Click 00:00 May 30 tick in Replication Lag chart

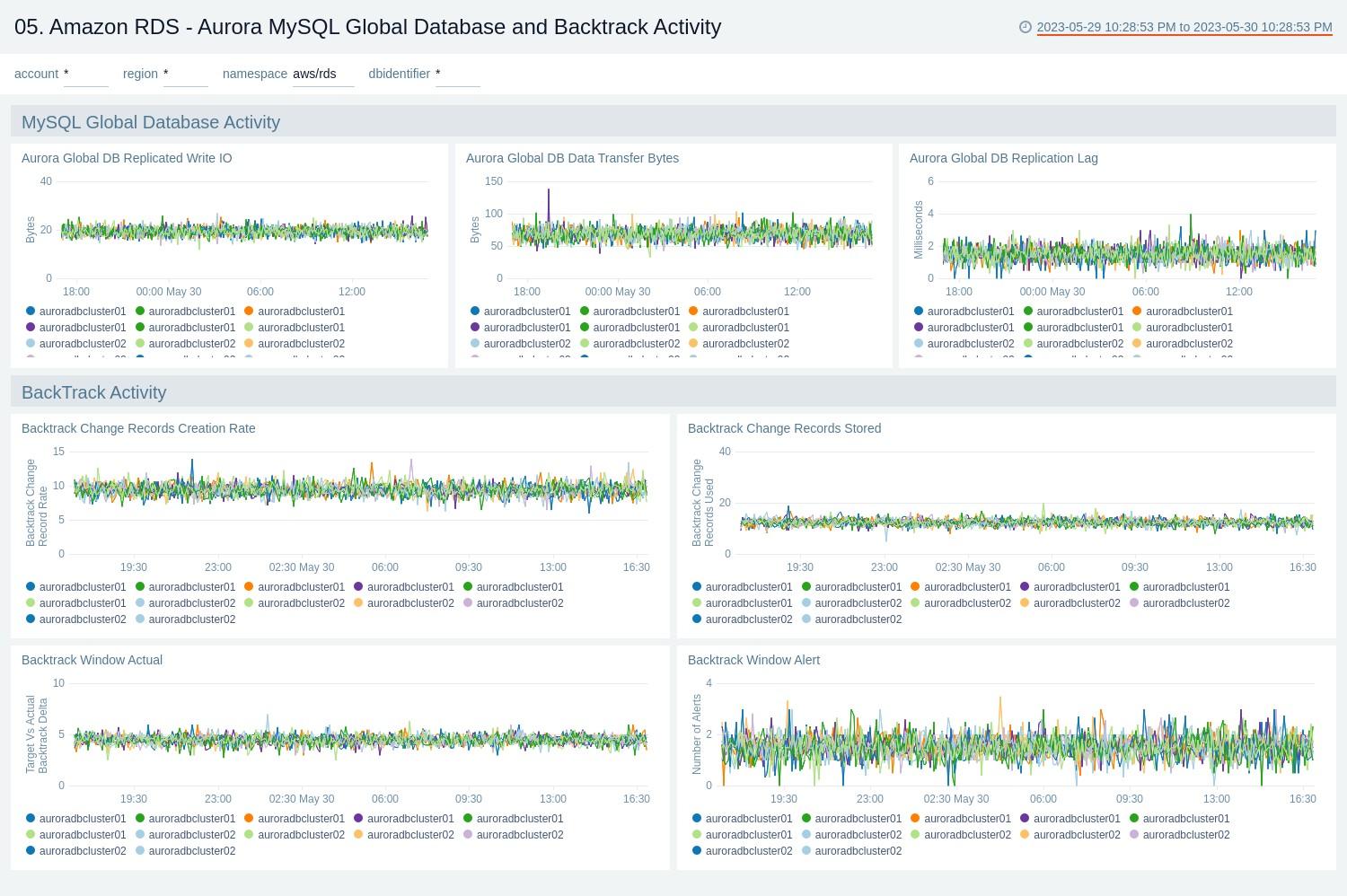click(1052, 292)
